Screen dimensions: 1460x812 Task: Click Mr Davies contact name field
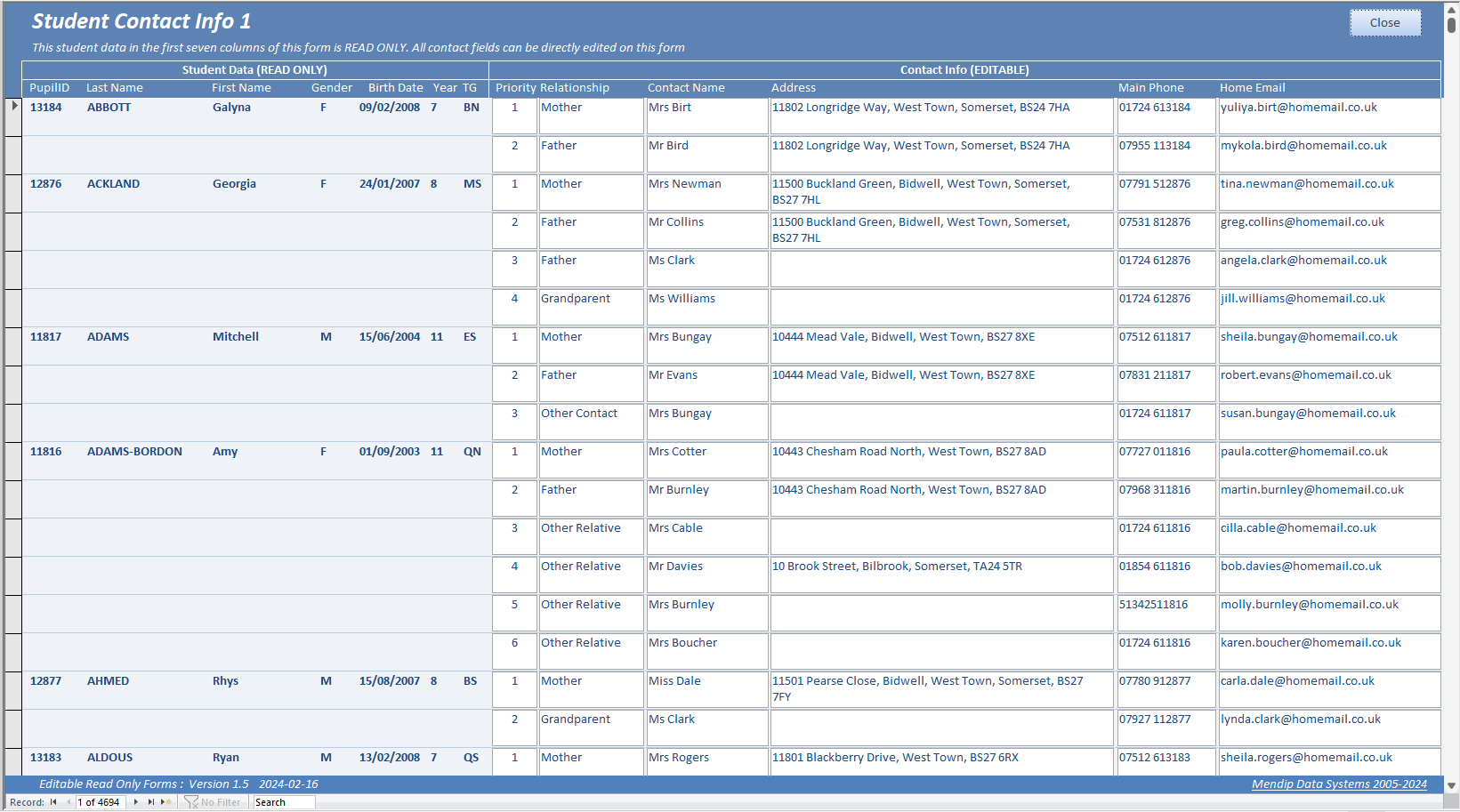click(707, 575)
